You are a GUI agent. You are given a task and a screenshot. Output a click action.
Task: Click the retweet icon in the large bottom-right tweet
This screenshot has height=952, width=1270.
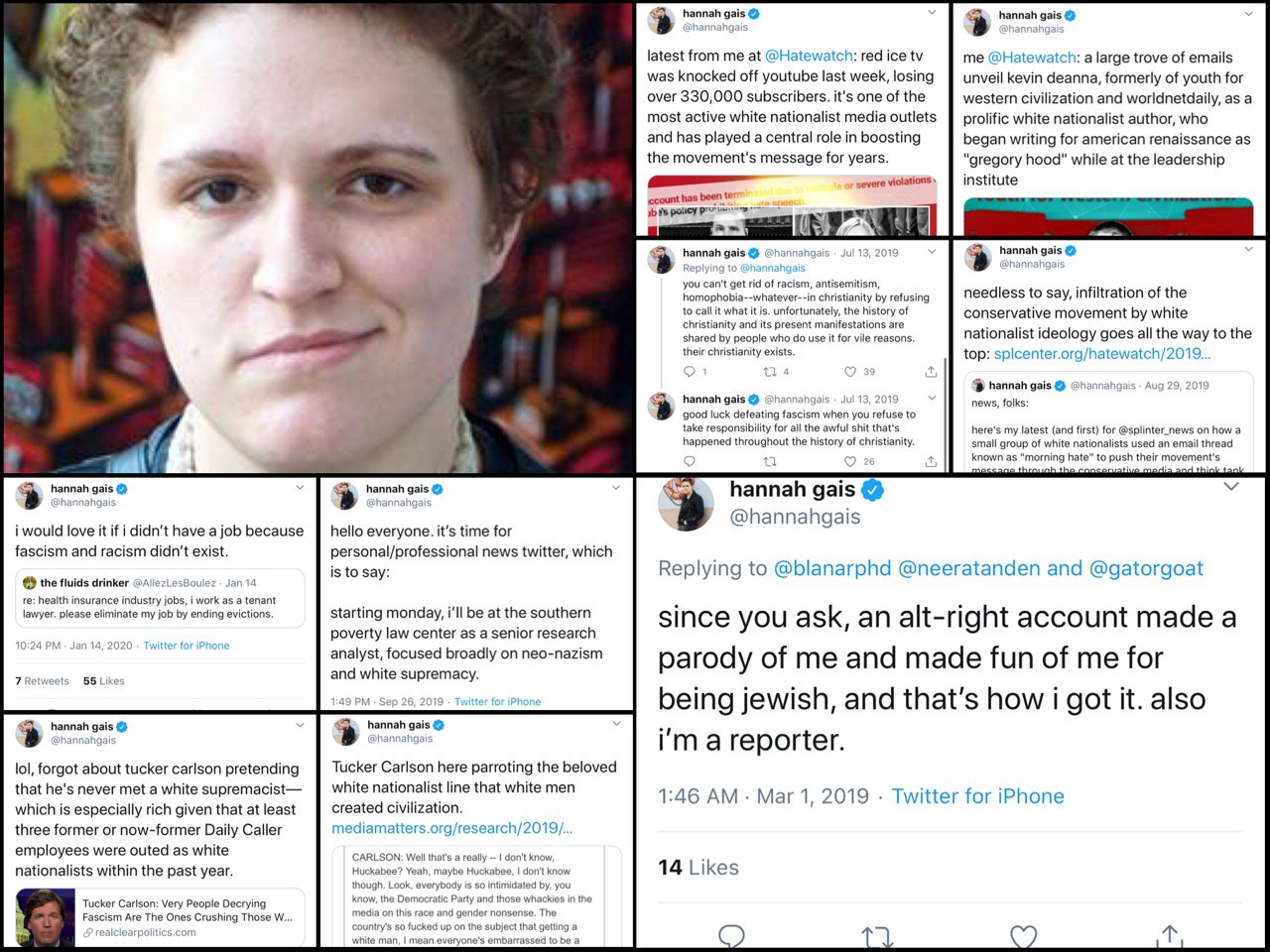pyautogui.click(x=877, y=936)
